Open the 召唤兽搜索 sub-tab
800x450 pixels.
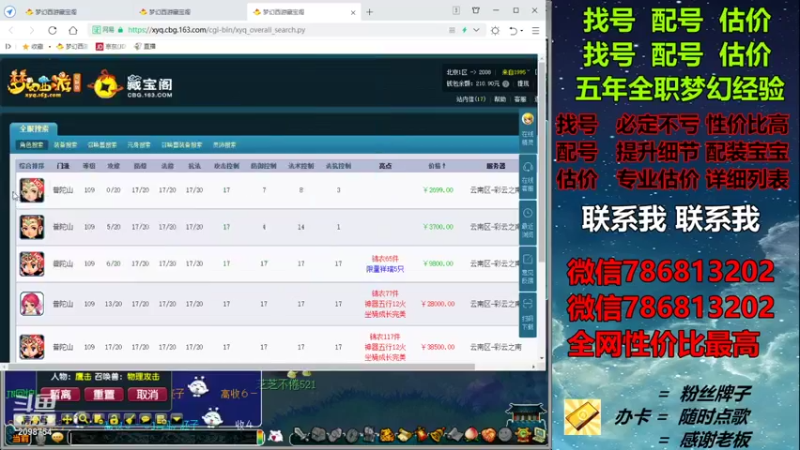(102, 145)
